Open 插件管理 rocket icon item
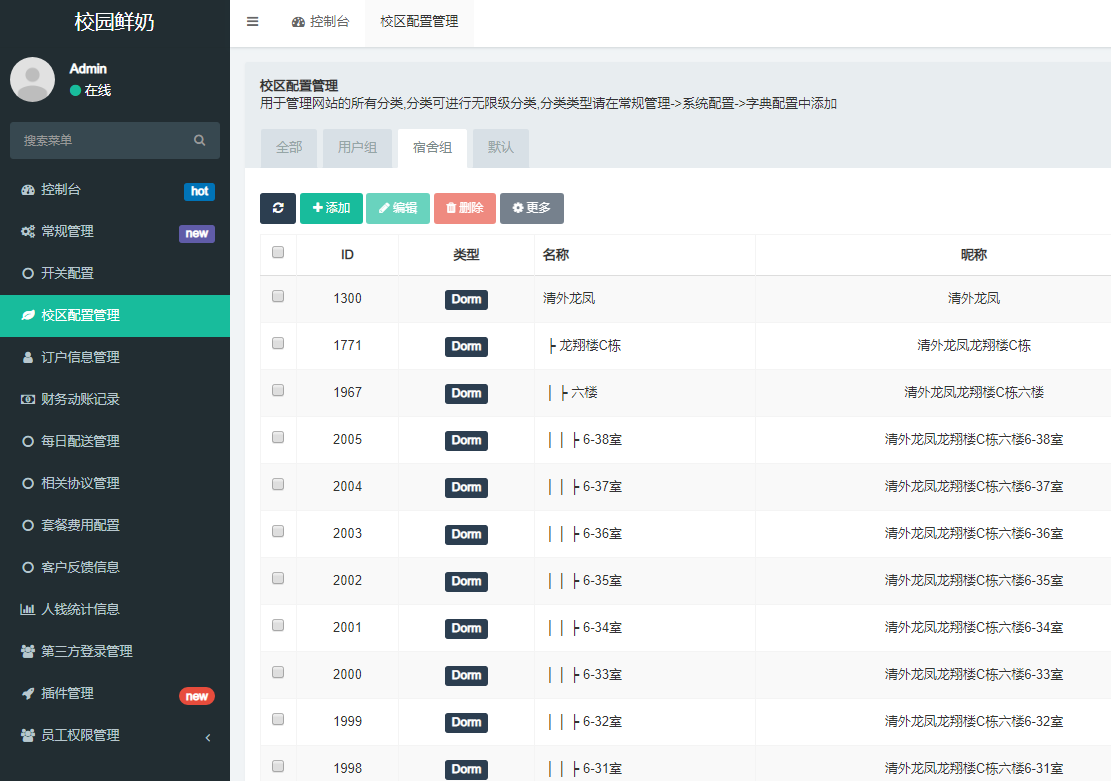Screen dimensions: 1111x781 (x=28, y=694)
